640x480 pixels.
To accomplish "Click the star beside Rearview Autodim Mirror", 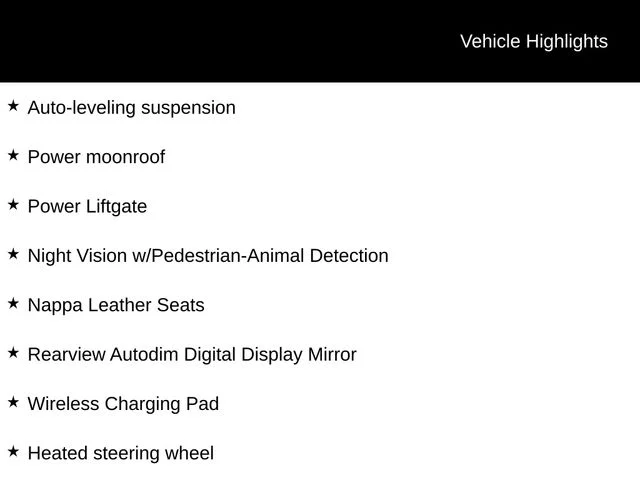I will coord(13,353).
